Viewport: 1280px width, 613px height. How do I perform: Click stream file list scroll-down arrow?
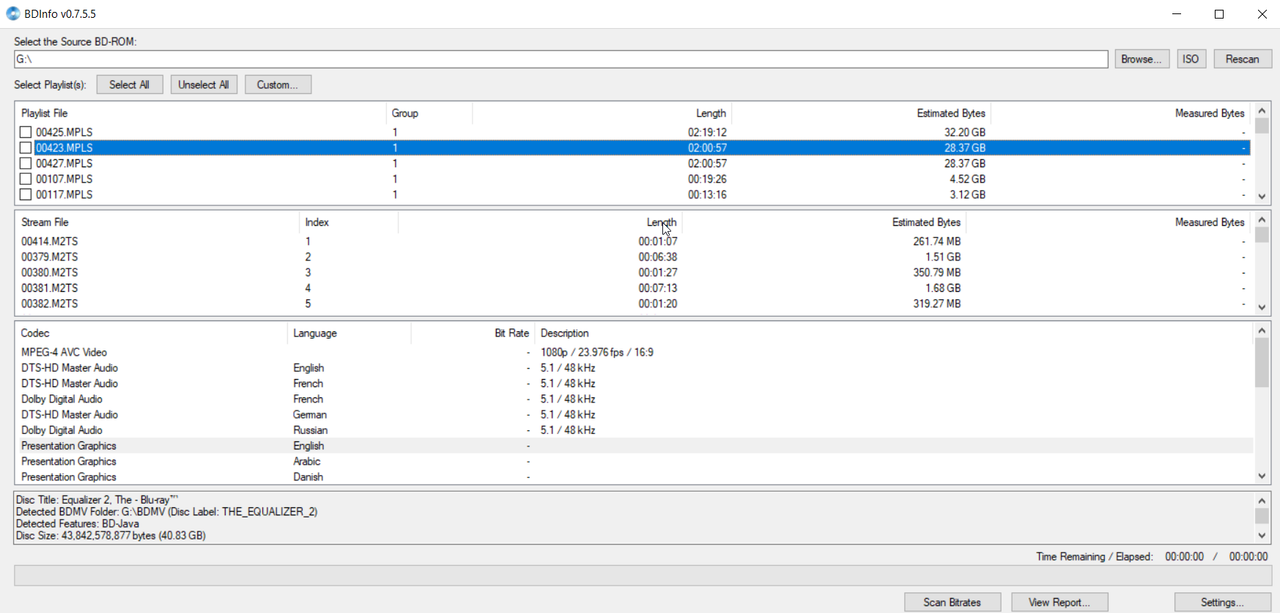point(1261,307)
